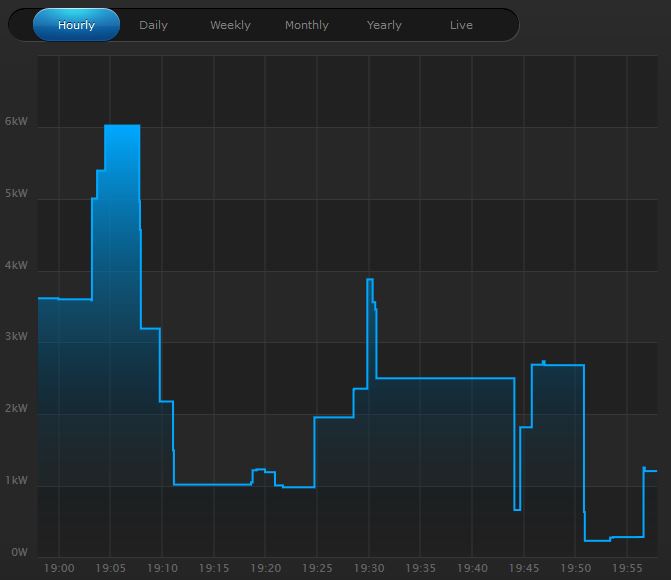Click the 19:45 time label
The image size is (671, 580).
(x=524, y=568)
